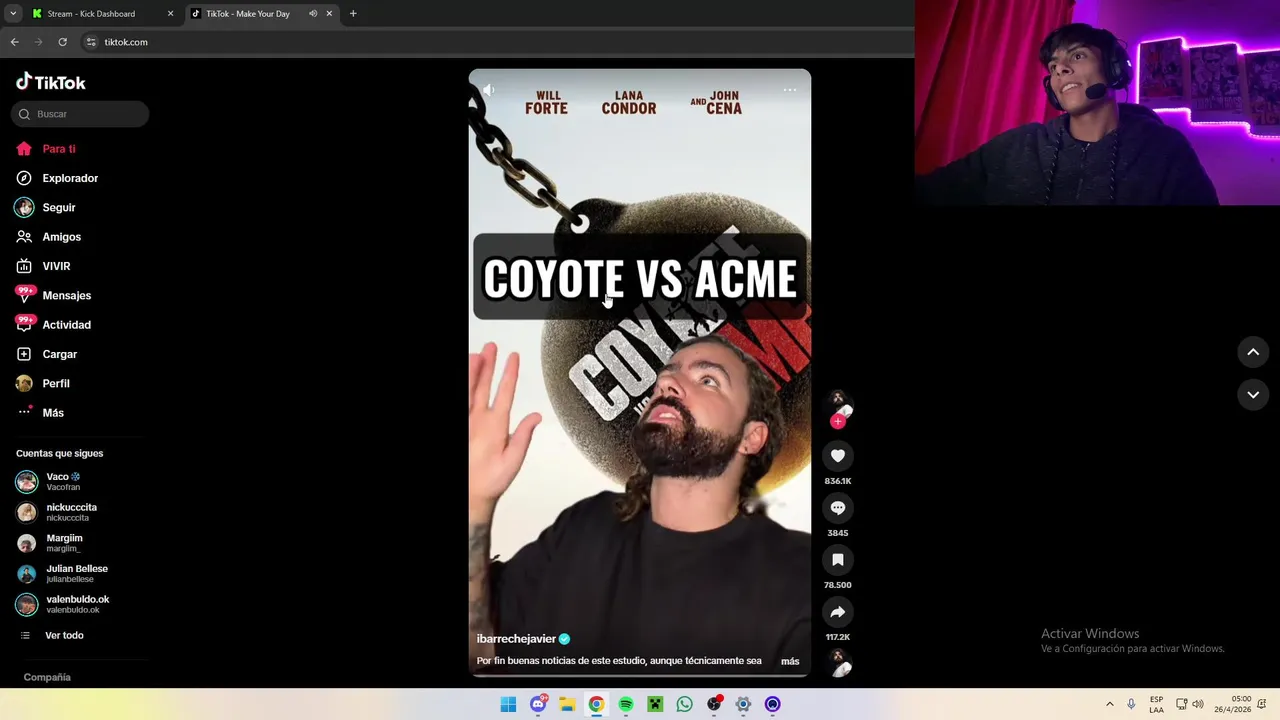Go to the Seguir following feed
The width and height of the screenshot is (1280, 720).
click(x=46, y=207)
